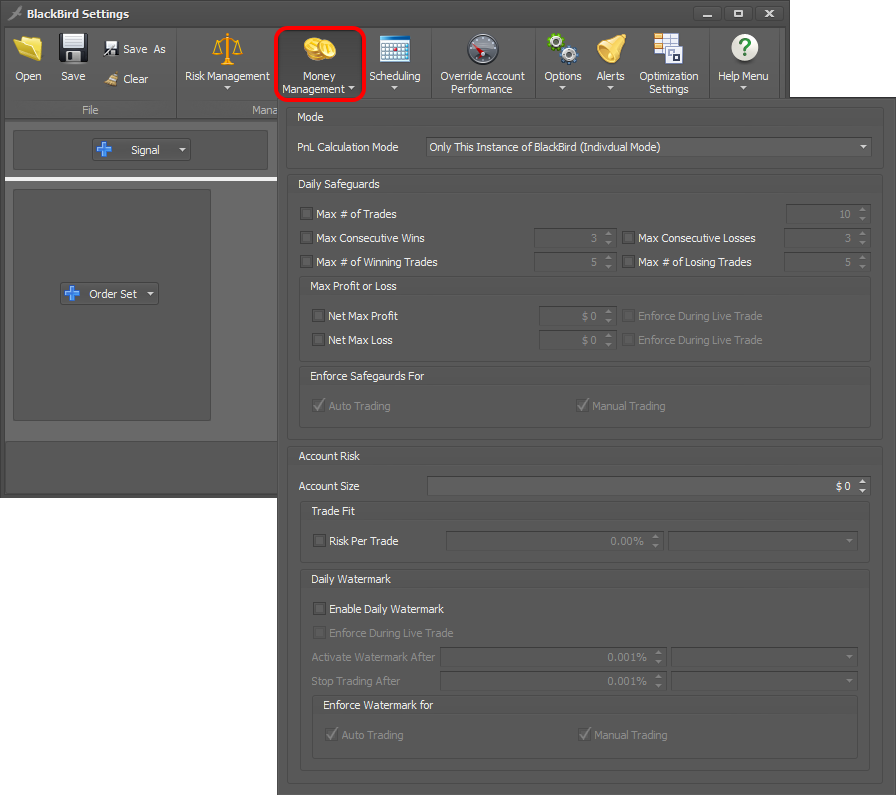Open the Scheduling calendar icon
Viewport: 896px width, 795px height.
(395, 49)
